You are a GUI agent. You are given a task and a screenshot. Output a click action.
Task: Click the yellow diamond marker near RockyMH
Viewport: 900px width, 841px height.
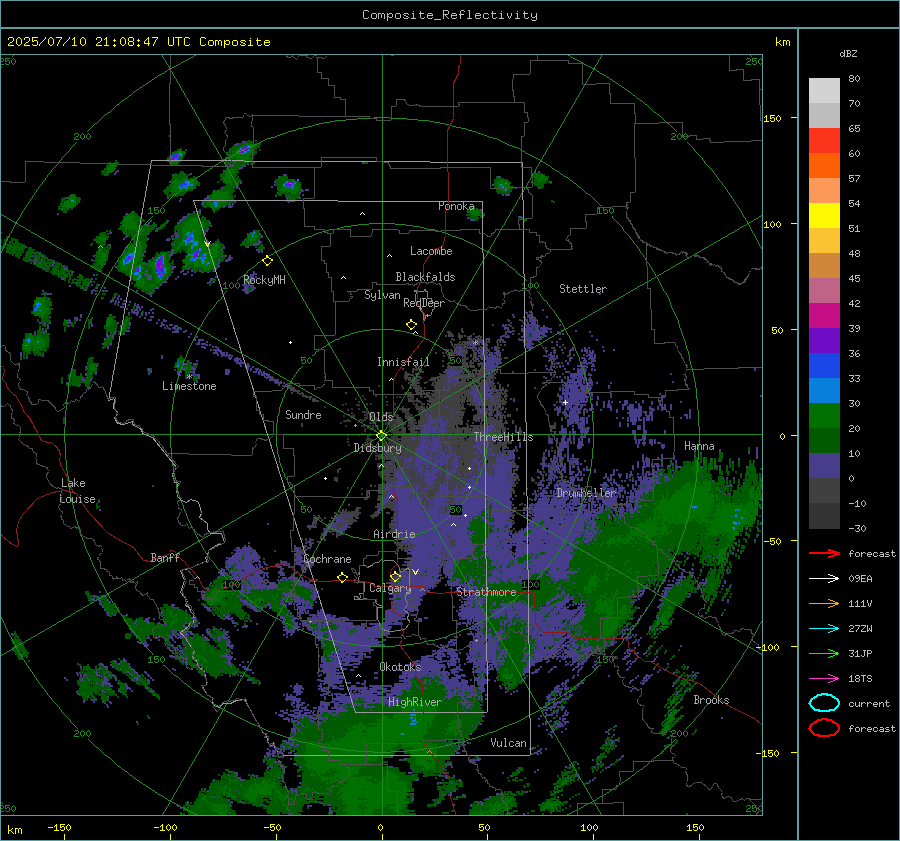click(267, 261)
